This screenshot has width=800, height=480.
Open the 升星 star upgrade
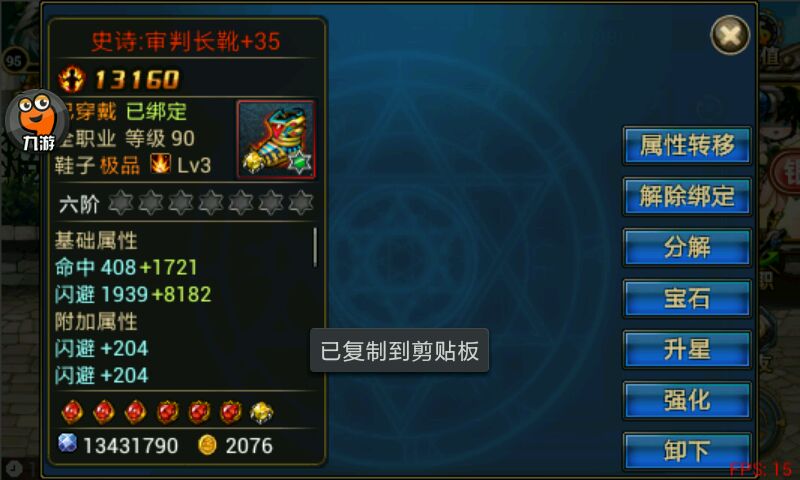[x=687, y=349]
